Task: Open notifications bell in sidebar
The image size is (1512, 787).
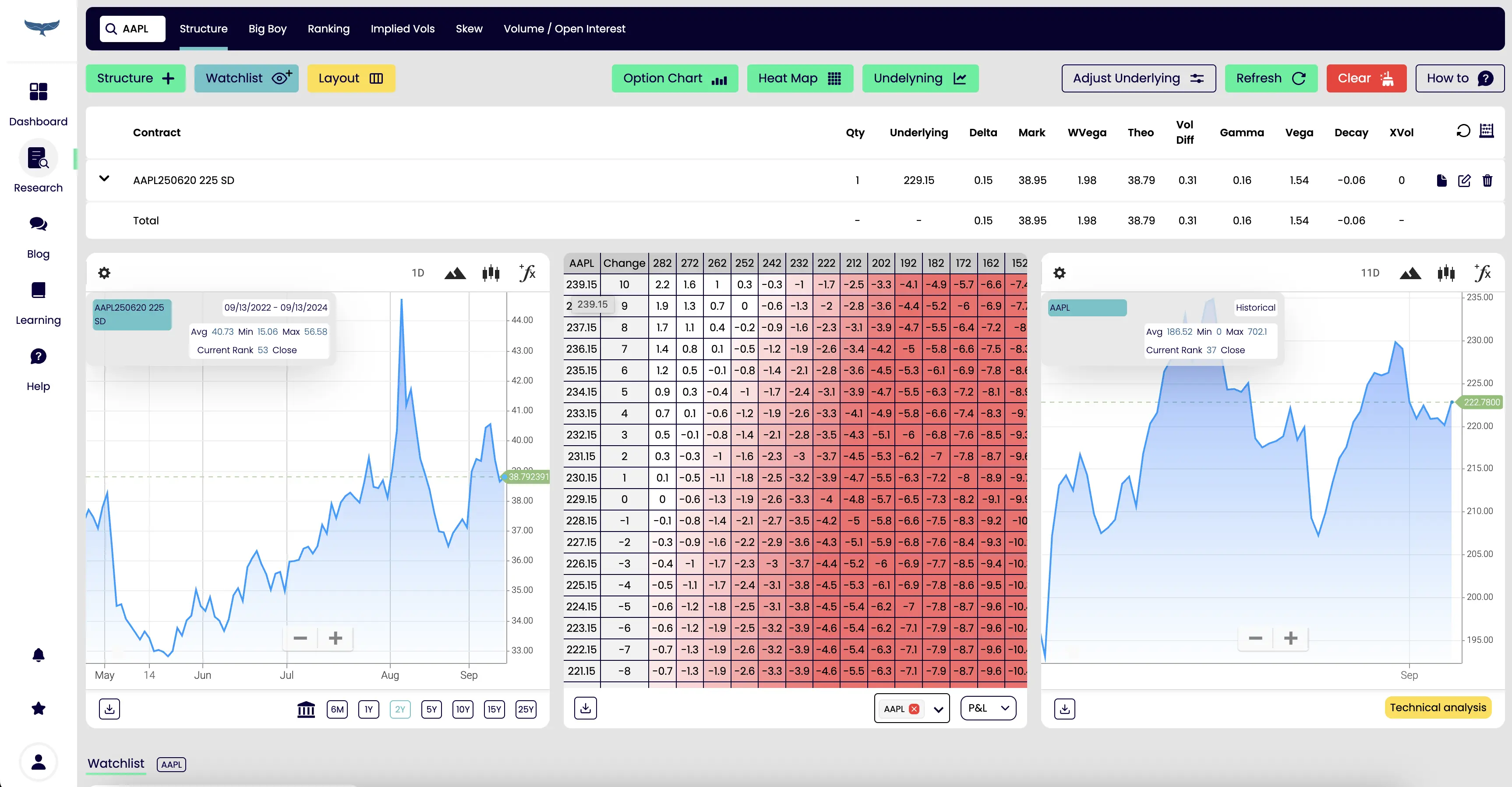Action: click(38, 655)
